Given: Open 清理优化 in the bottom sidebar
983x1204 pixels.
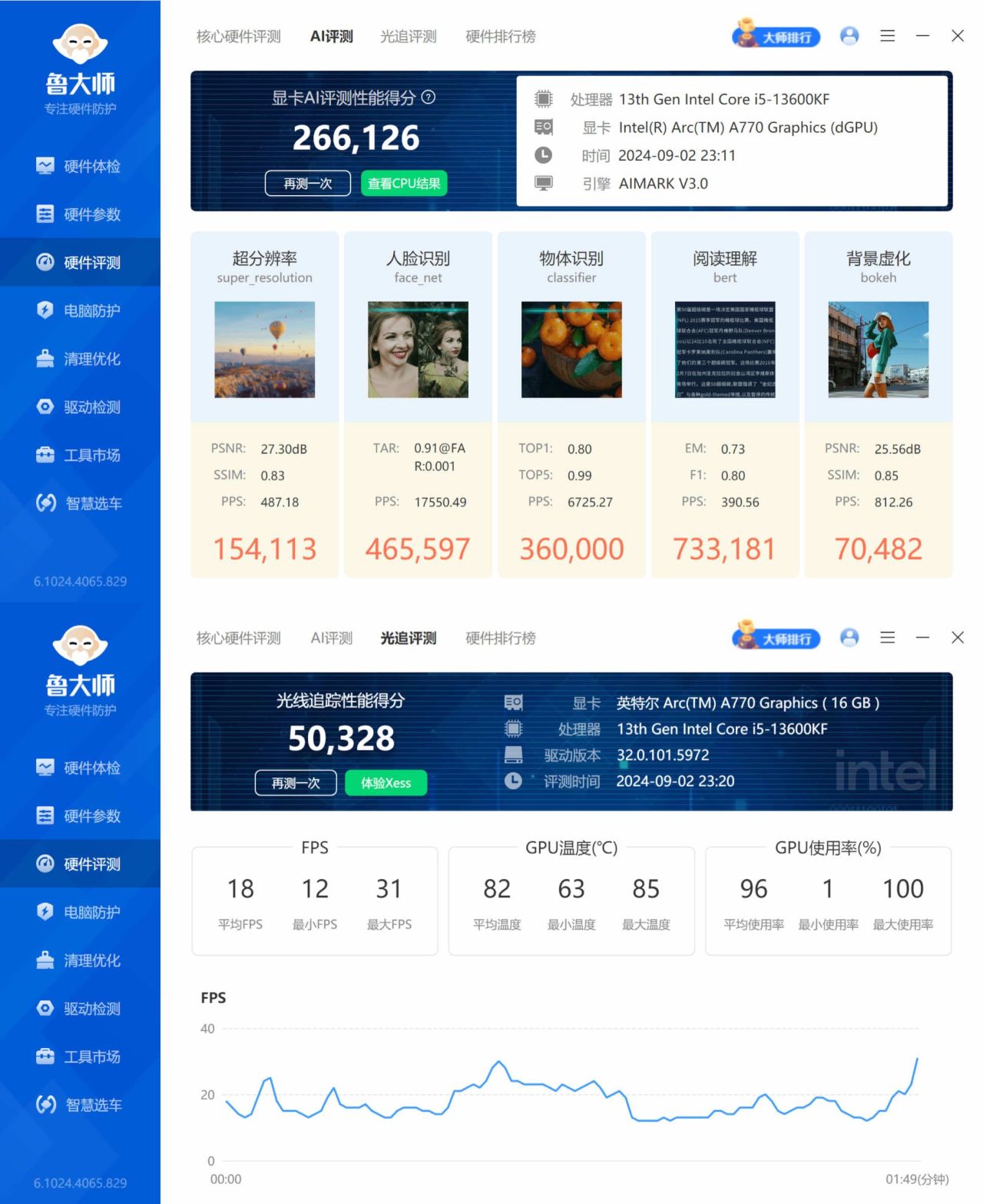Looking at the screenshot, I should pos(80,960).
